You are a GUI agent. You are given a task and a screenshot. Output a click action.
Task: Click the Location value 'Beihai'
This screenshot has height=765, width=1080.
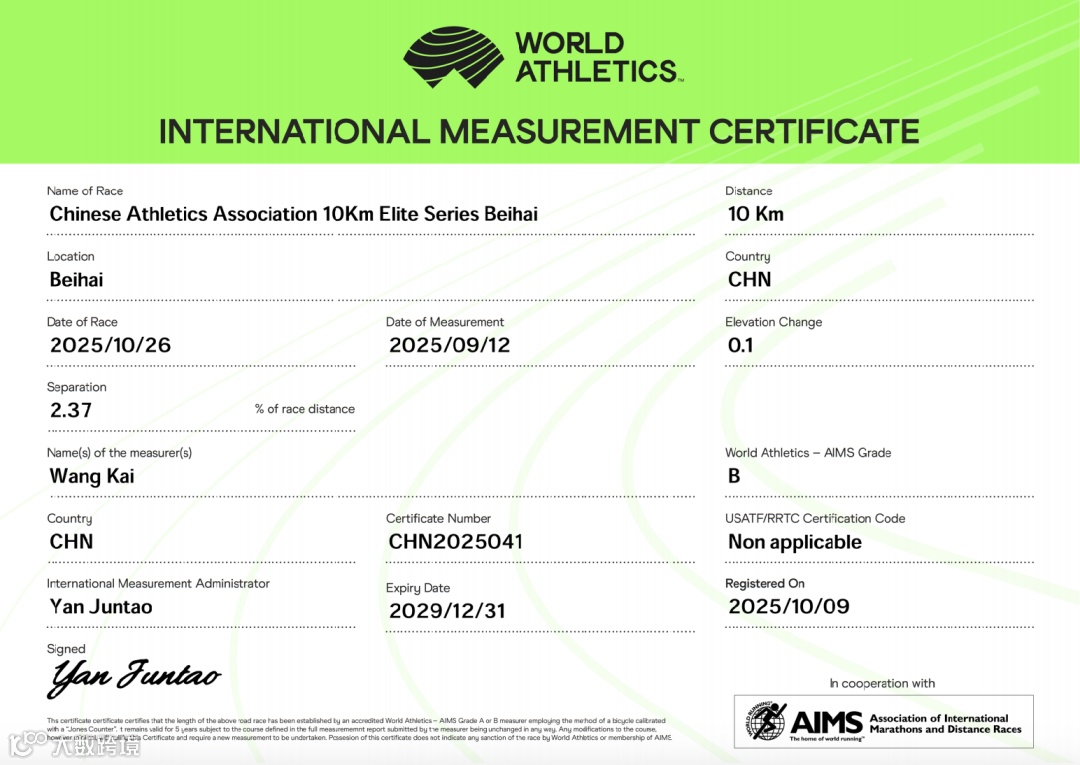[x=76, y=280]
